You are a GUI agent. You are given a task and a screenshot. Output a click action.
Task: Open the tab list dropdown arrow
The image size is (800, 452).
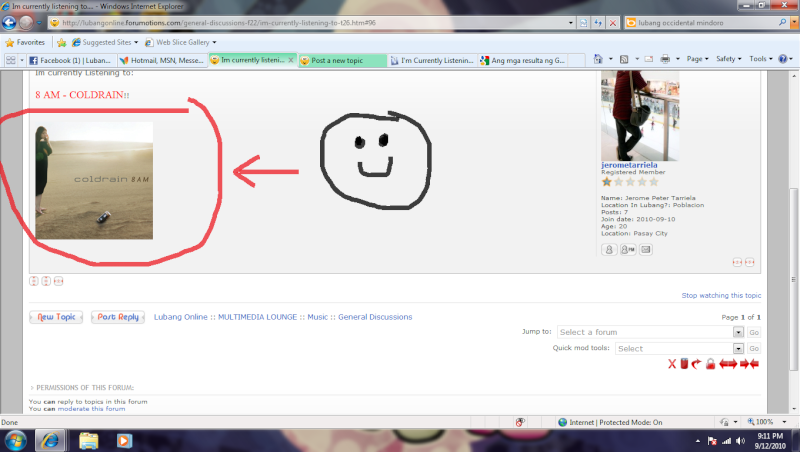(x=22, y=60)
